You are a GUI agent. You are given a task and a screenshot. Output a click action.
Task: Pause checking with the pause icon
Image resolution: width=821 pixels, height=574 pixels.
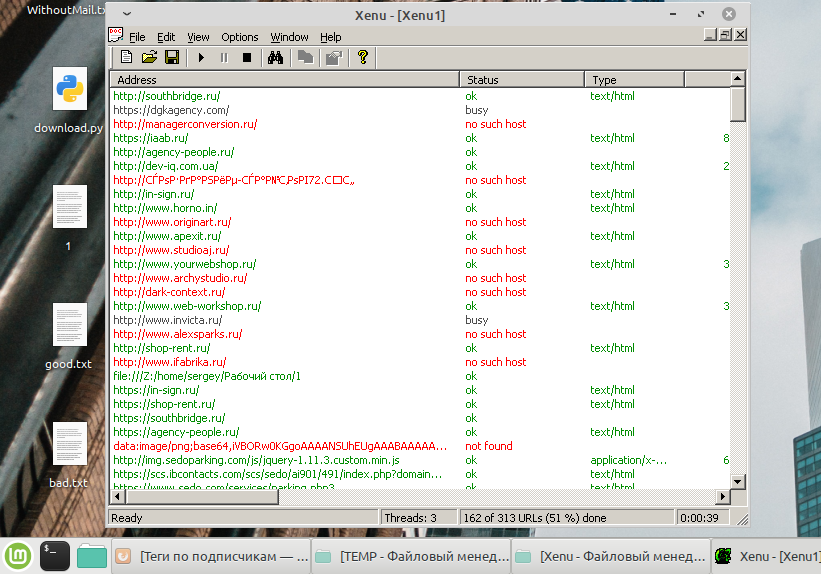[x=224, y=57]
